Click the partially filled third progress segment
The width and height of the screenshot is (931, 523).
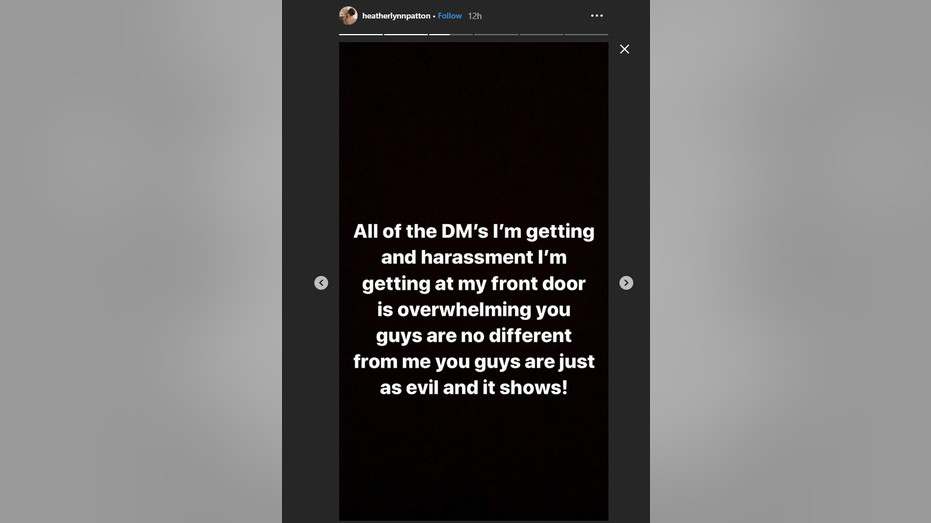click(x=451, y=35)
